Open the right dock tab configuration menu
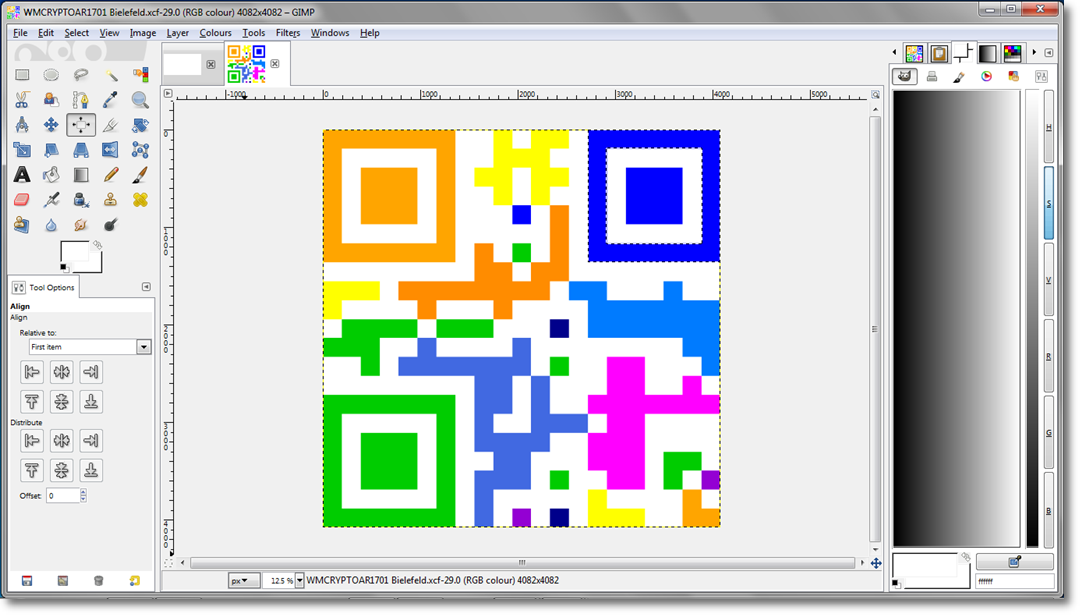 [x=1049, y=52]
